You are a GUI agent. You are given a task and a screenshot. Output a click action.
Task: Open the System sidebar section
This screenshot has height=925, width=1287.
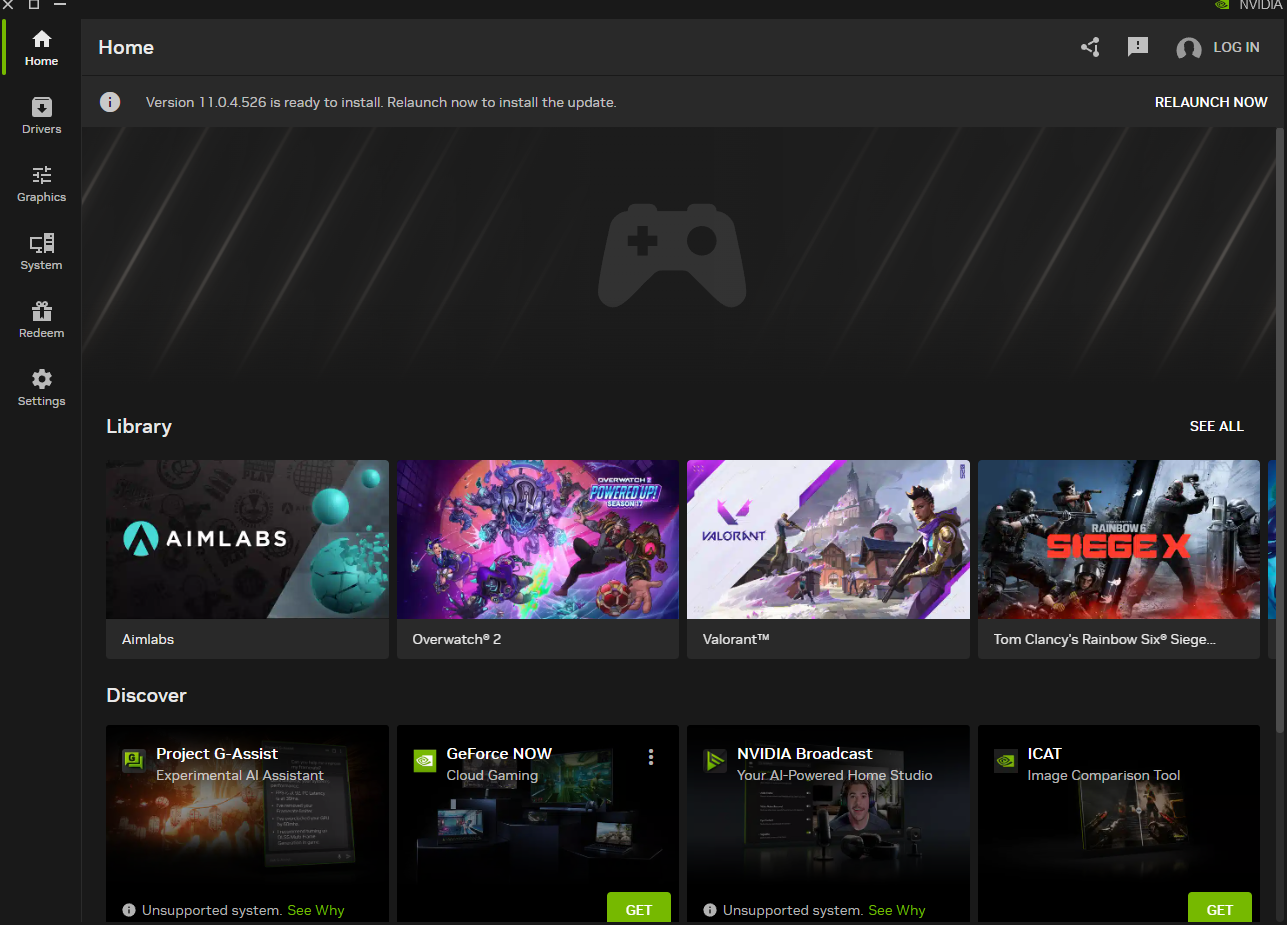(x=41, y=251)
